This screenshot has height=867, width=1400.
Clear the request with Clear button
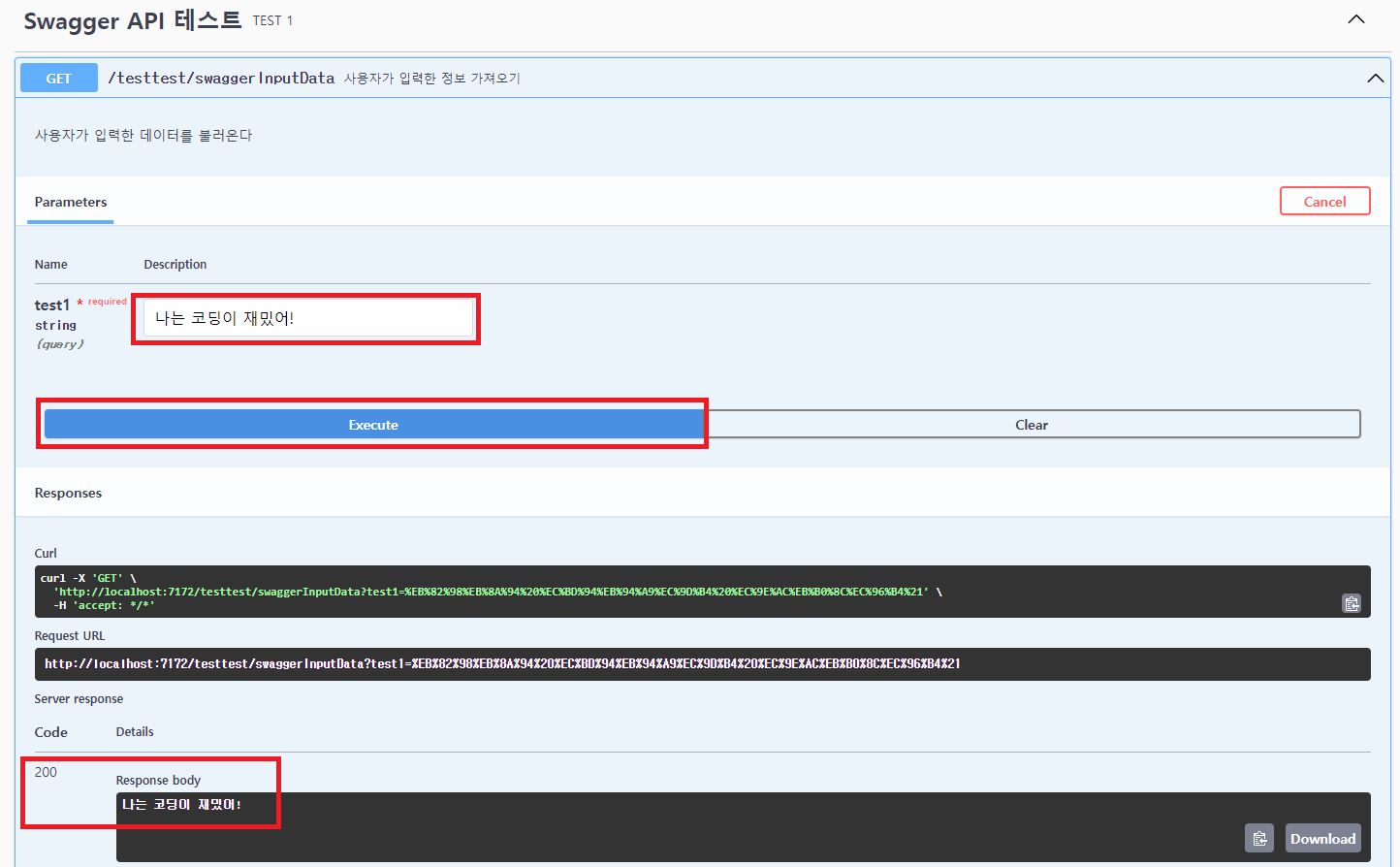click(x=1032, y=425)
